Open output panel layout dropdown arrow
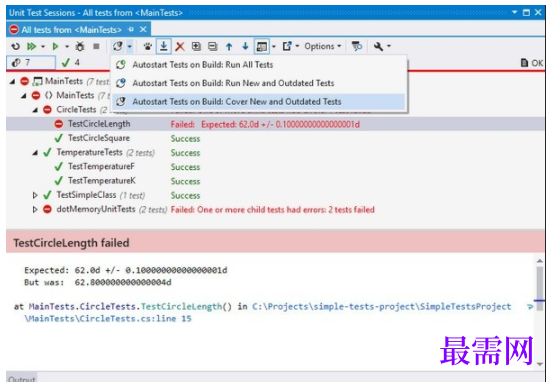The height and width of the screenshot is (382, 552). click(x=274, y=46)
